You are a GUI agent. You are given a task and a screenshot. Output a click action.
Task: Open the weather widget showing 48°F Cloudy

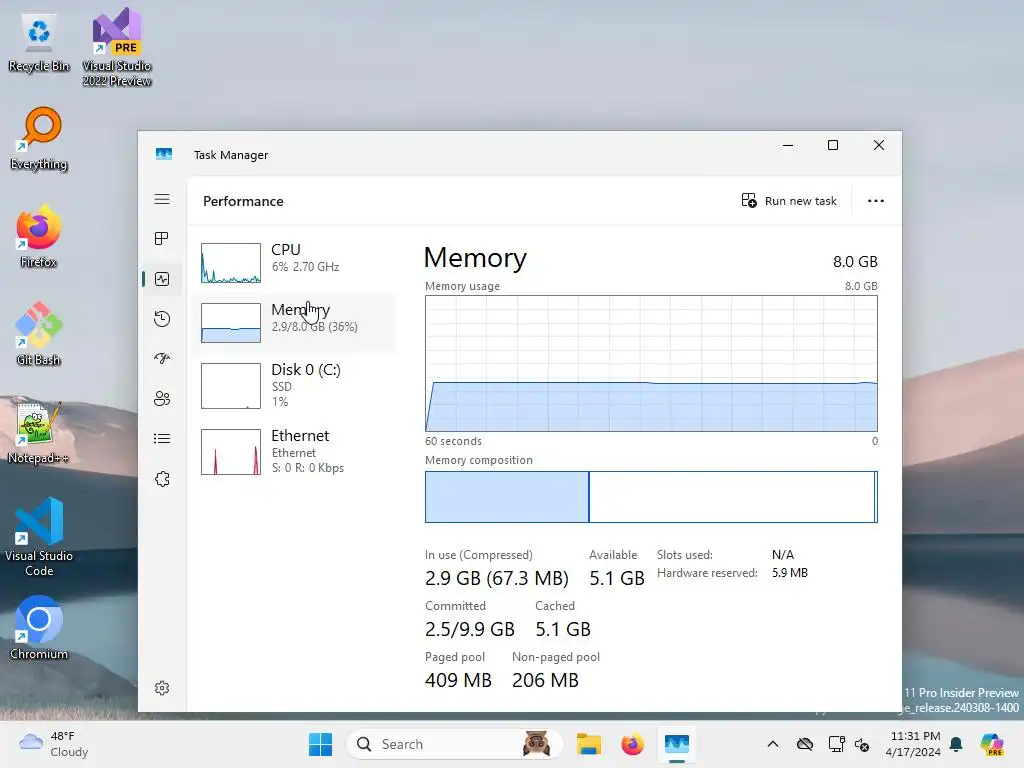[x=54, y=744]
